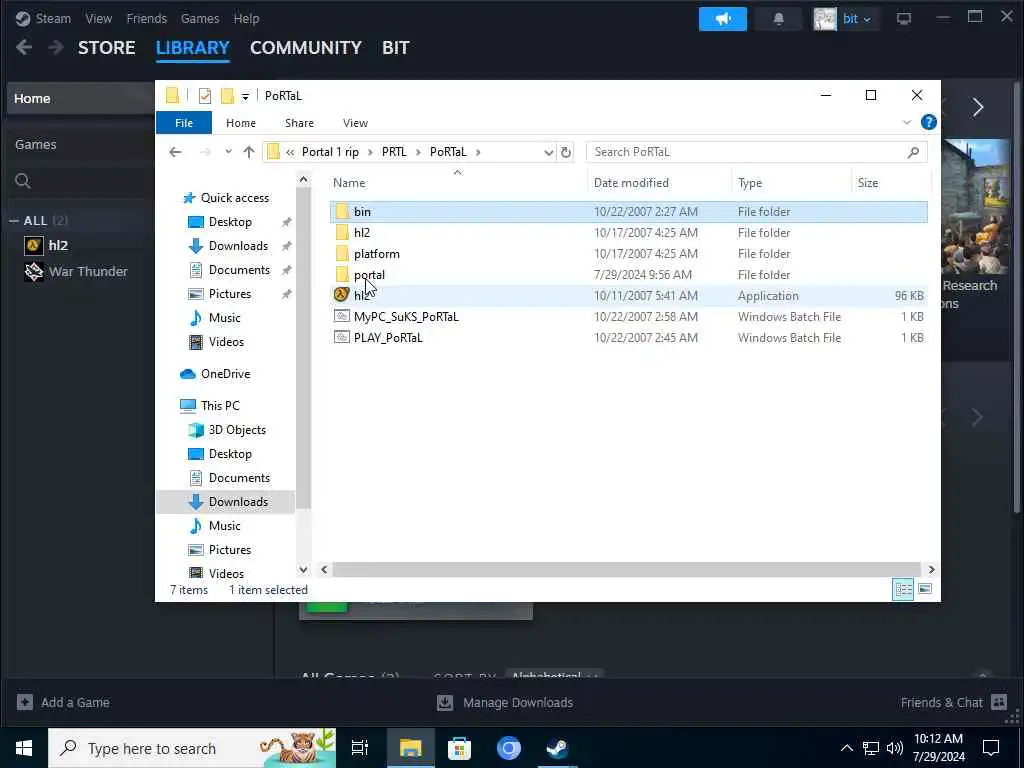
Task: Expand hidden breadcrumb path chevrons
Action: [x=290, y=152]
